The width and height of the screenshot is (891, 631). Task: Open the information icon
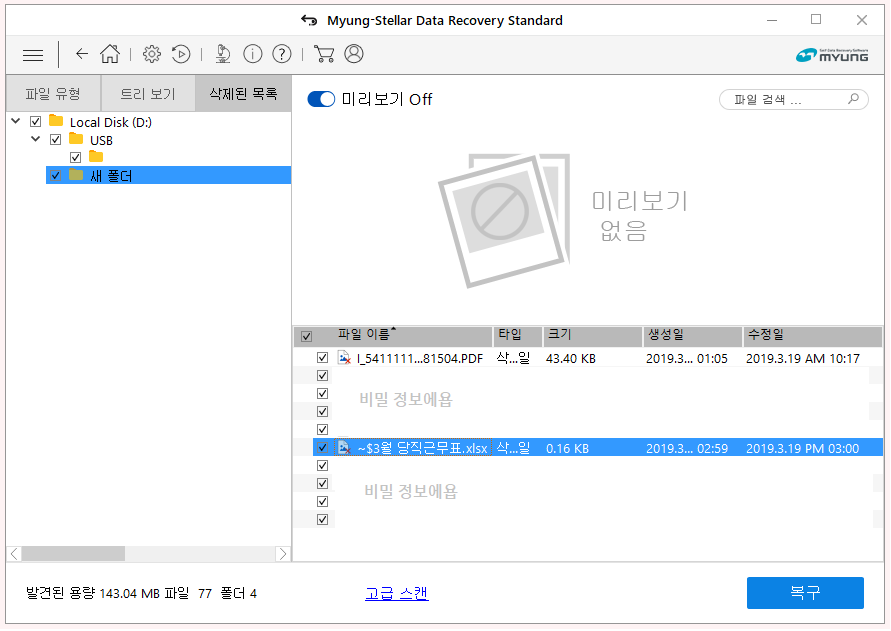tap(253, 54)
